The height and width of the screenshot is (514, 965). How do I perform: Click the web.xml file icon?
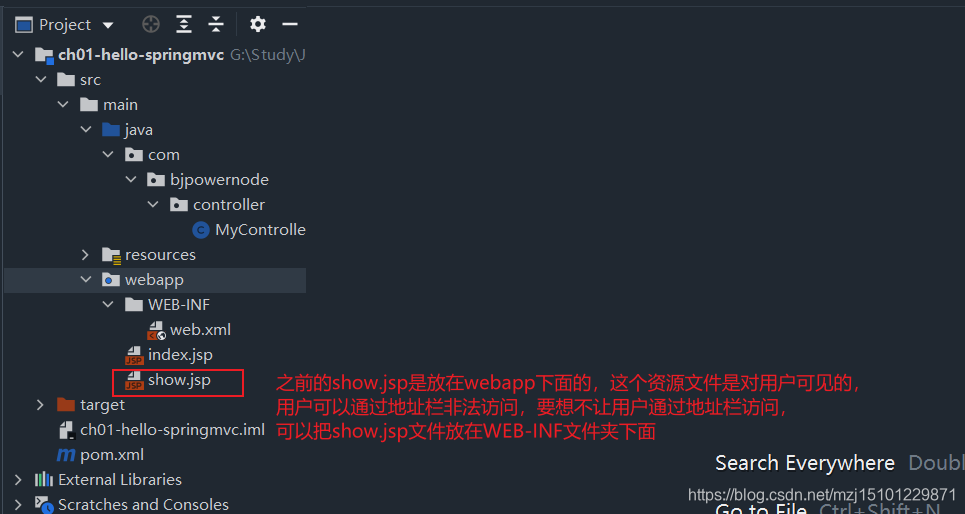156,331
